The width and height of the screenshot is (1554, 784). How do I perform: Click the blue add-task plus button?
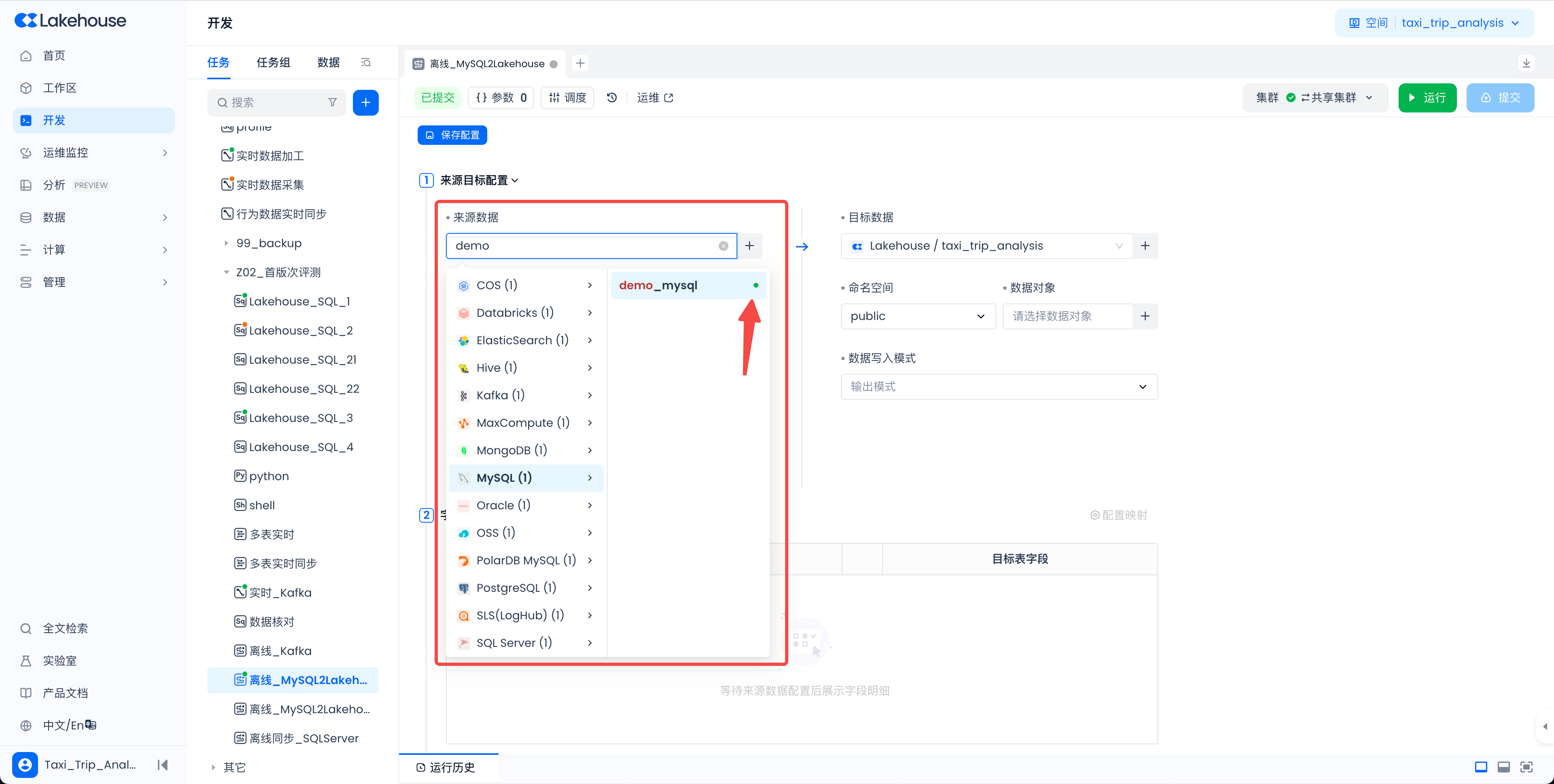point(365,102)
